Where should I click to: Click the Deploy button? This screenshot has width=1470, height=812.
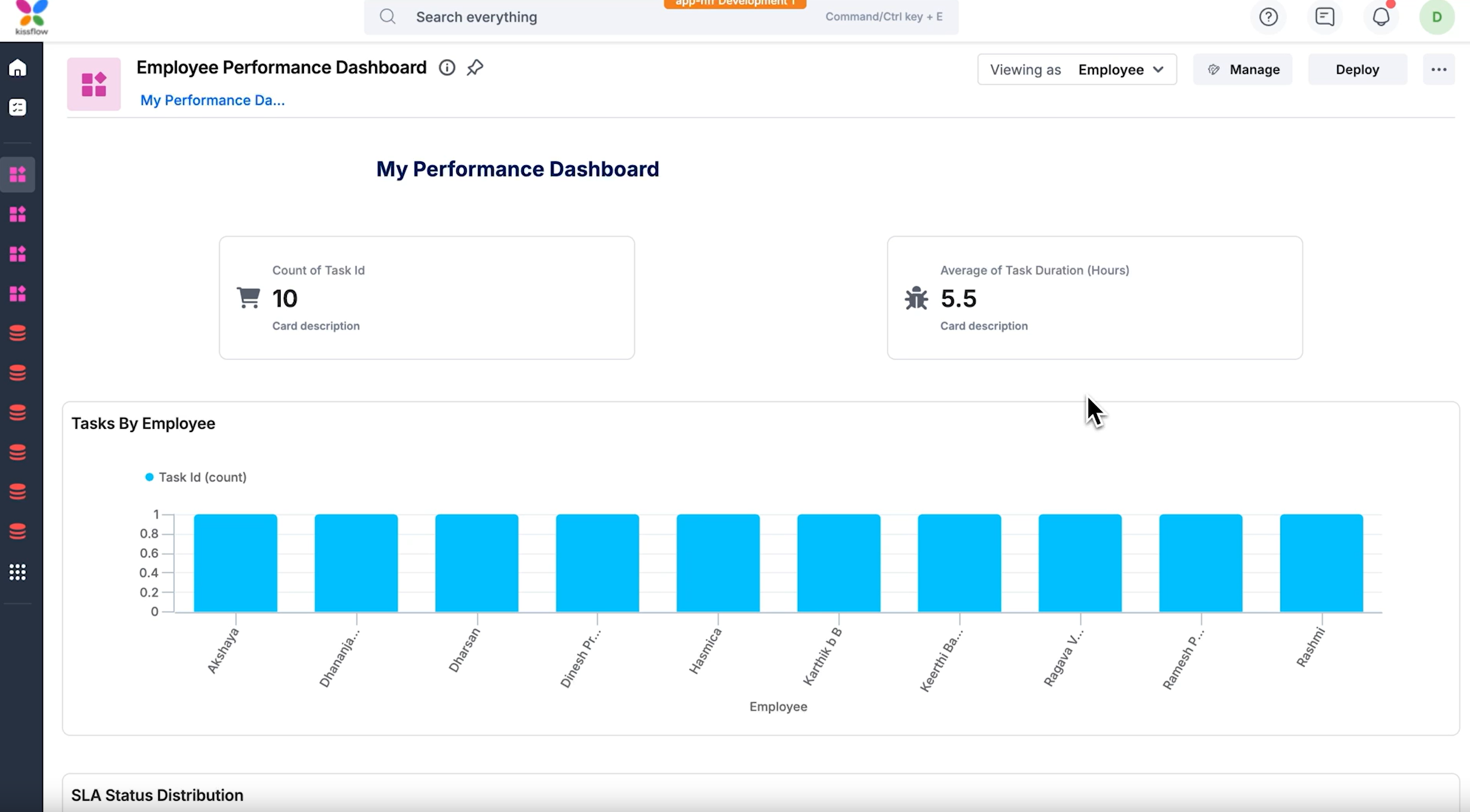[x=1357, y=70]
